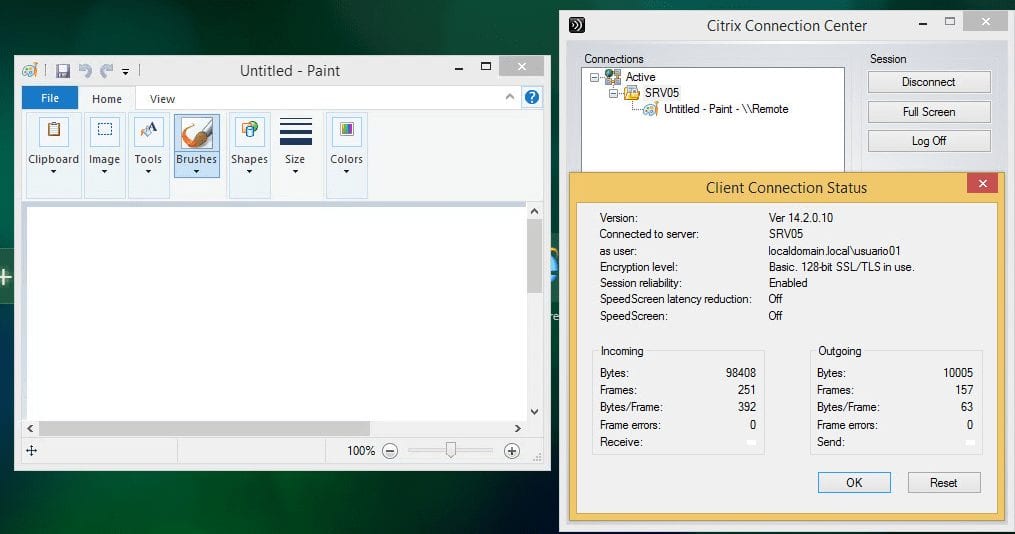Close the Client Connection Status dialog
The image size is (1015, 534).
pos(982,183)
